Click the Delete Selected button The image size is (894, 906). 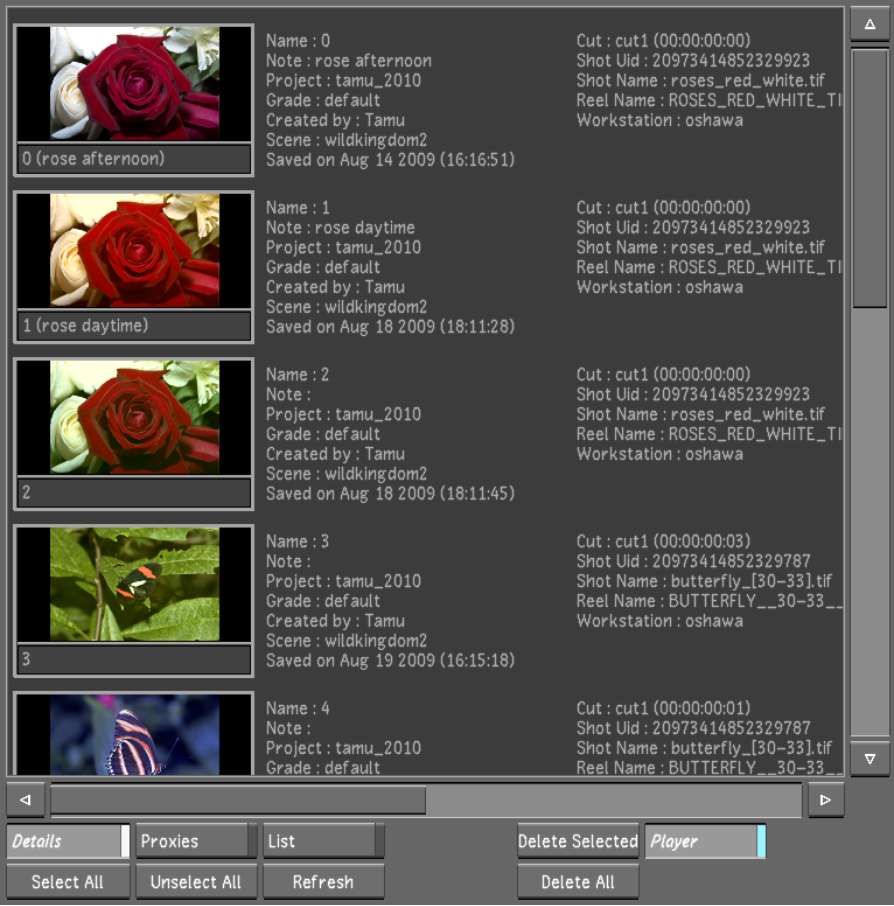click(578, 841)
